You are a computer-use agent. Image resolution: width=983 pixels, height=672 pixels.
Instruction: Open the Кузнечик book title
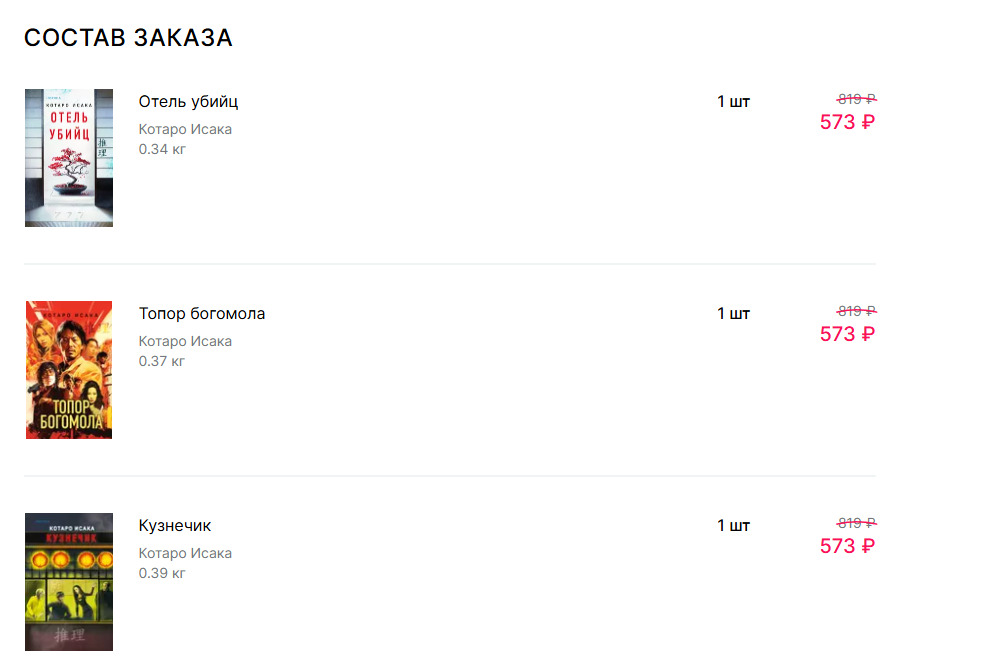click(175, 526)
